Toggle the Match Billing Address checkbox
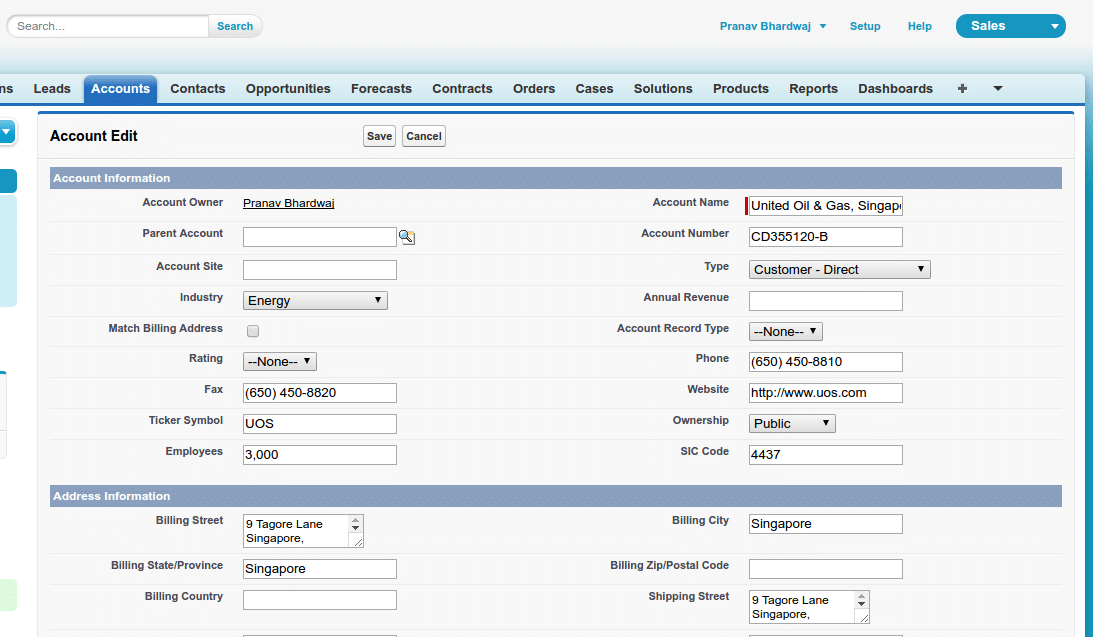This screenshot has width=1093, height=637. click(x=253, y=331)
